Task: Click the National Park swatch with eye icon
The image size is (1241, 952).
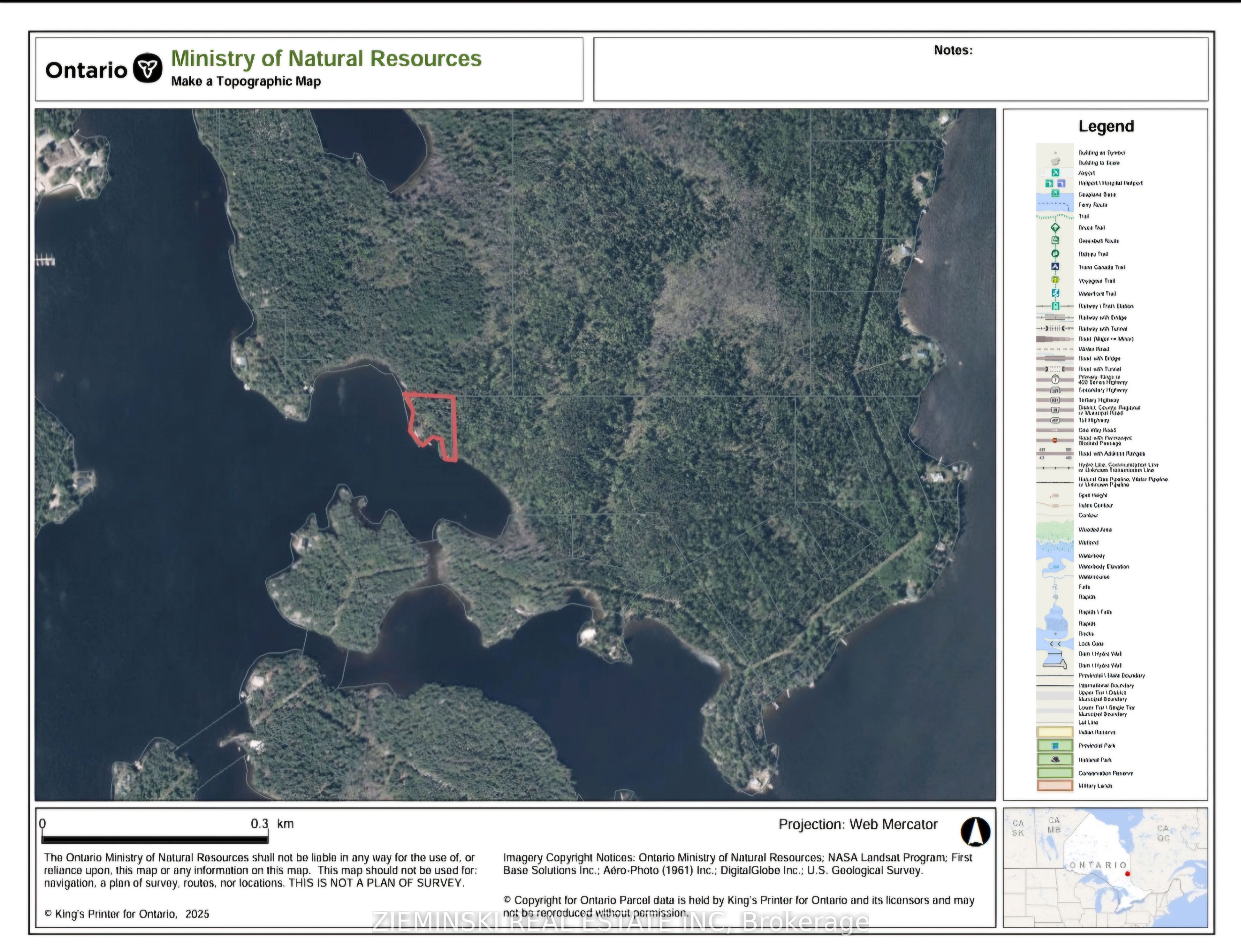Action: 1055,759
